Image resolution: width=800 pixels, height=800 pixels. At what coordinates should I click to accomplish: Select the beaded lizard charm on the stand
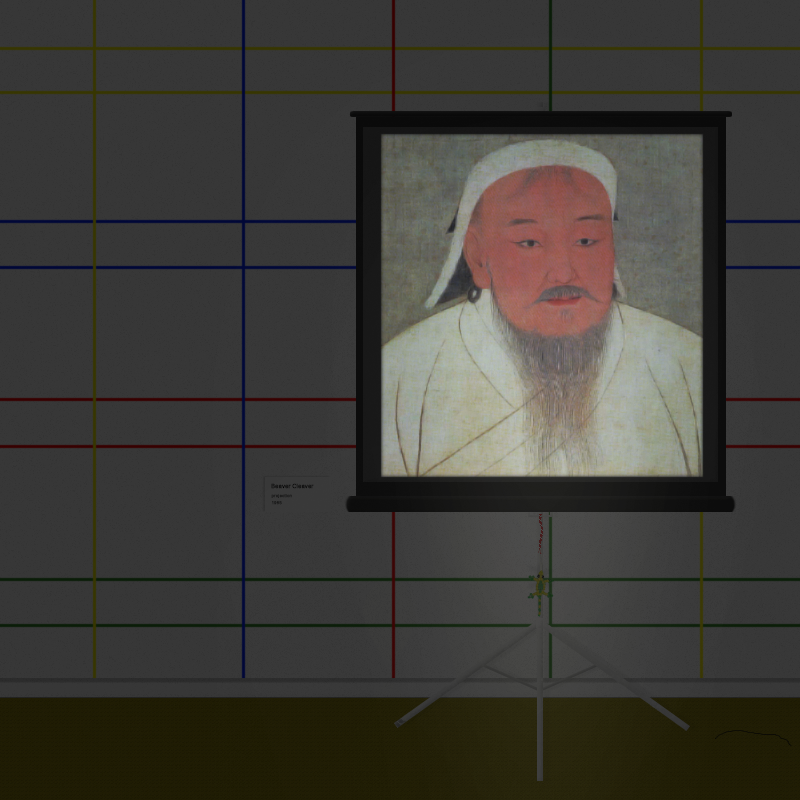540,593
